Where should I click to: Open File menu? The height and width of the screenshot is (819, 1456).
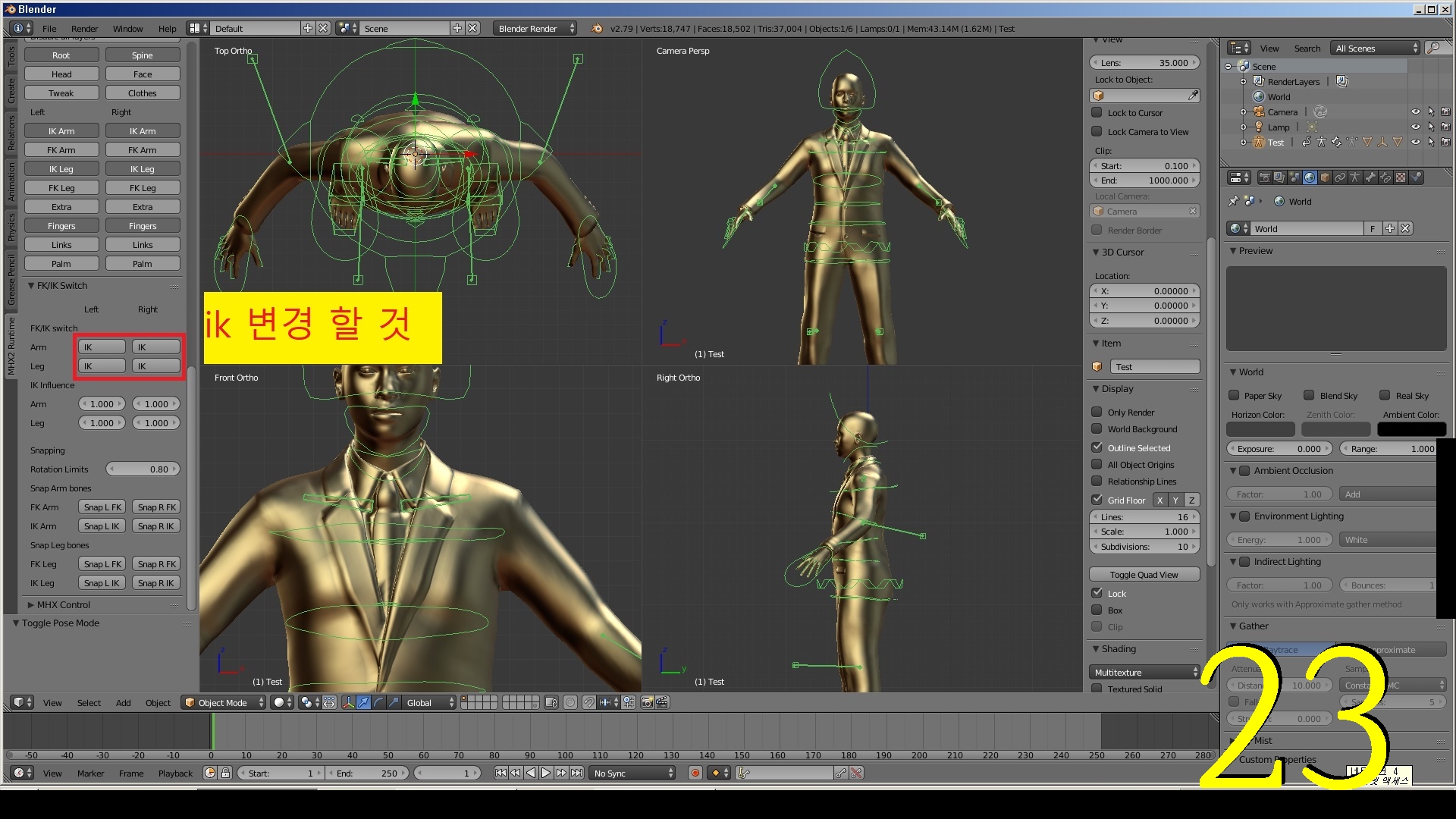pyautogui.click(x=49, y=28)
